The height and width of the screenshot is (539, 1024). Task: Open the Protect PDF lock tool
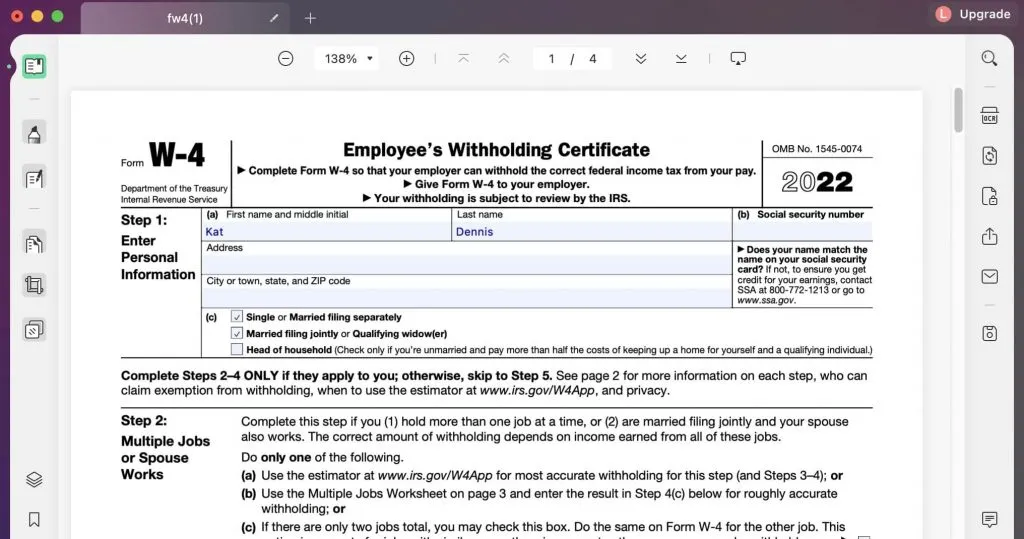coord(989,196)
